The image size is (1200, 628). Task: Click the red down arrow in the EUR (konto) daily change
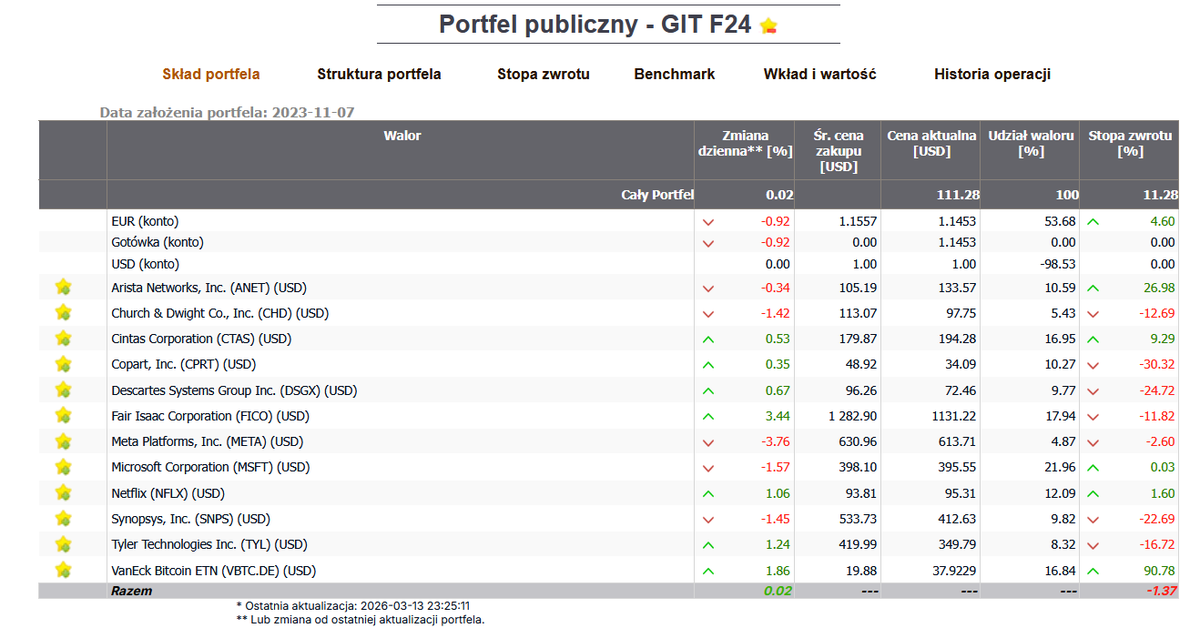(x=708, y=222)
